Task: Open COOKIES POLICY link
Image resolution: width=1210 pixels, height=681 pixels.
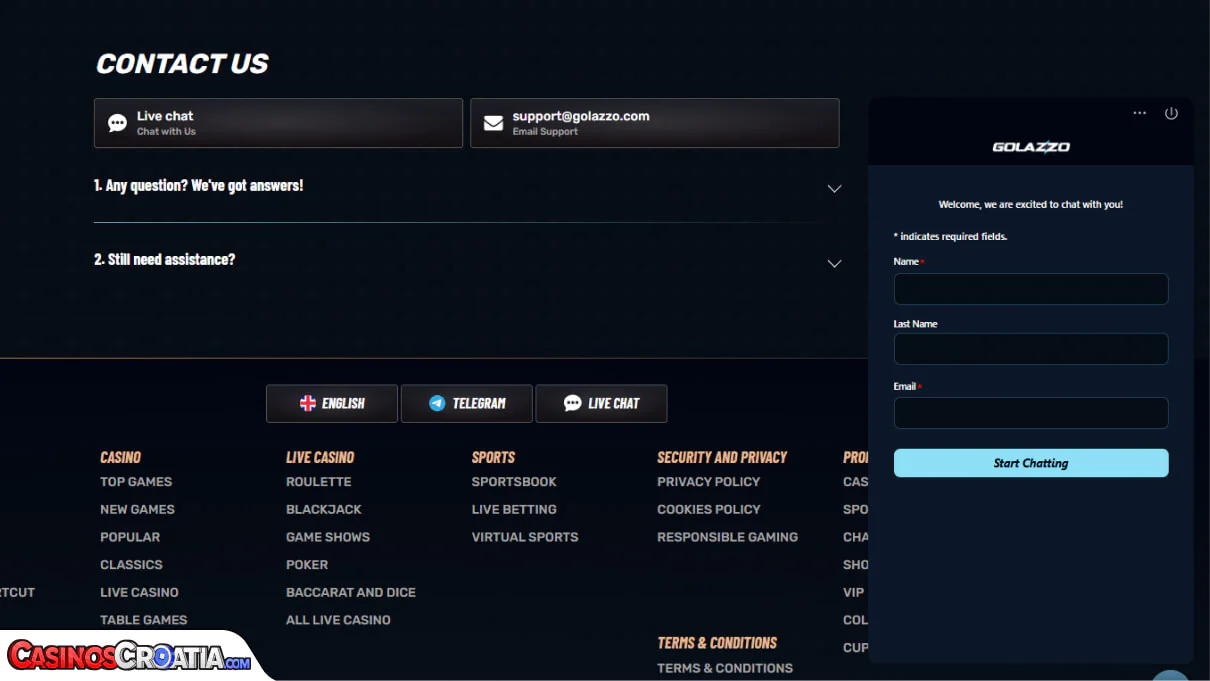Action: point(709,509)
